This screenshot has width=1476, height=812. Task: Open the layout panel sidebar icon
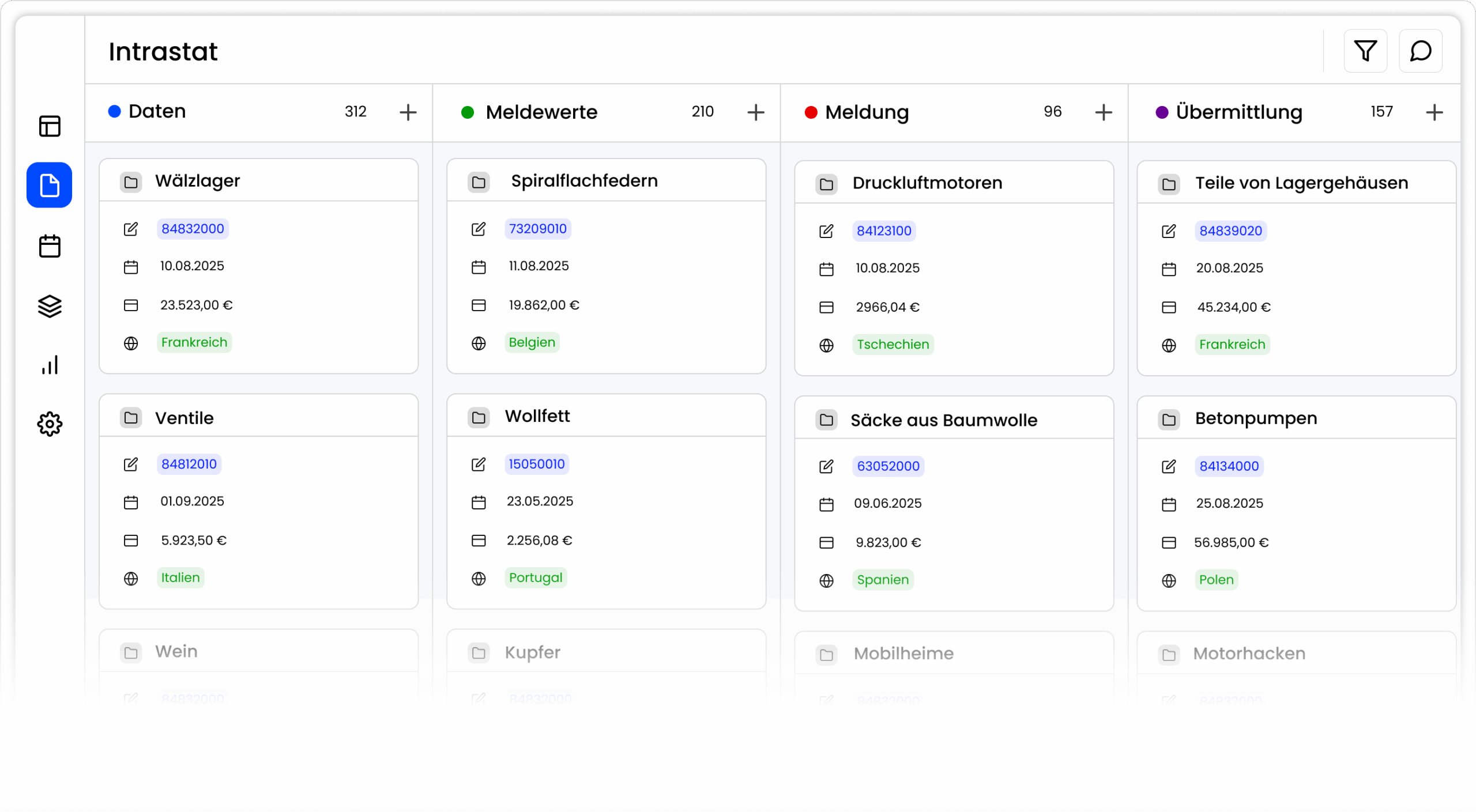pos(50,126)
